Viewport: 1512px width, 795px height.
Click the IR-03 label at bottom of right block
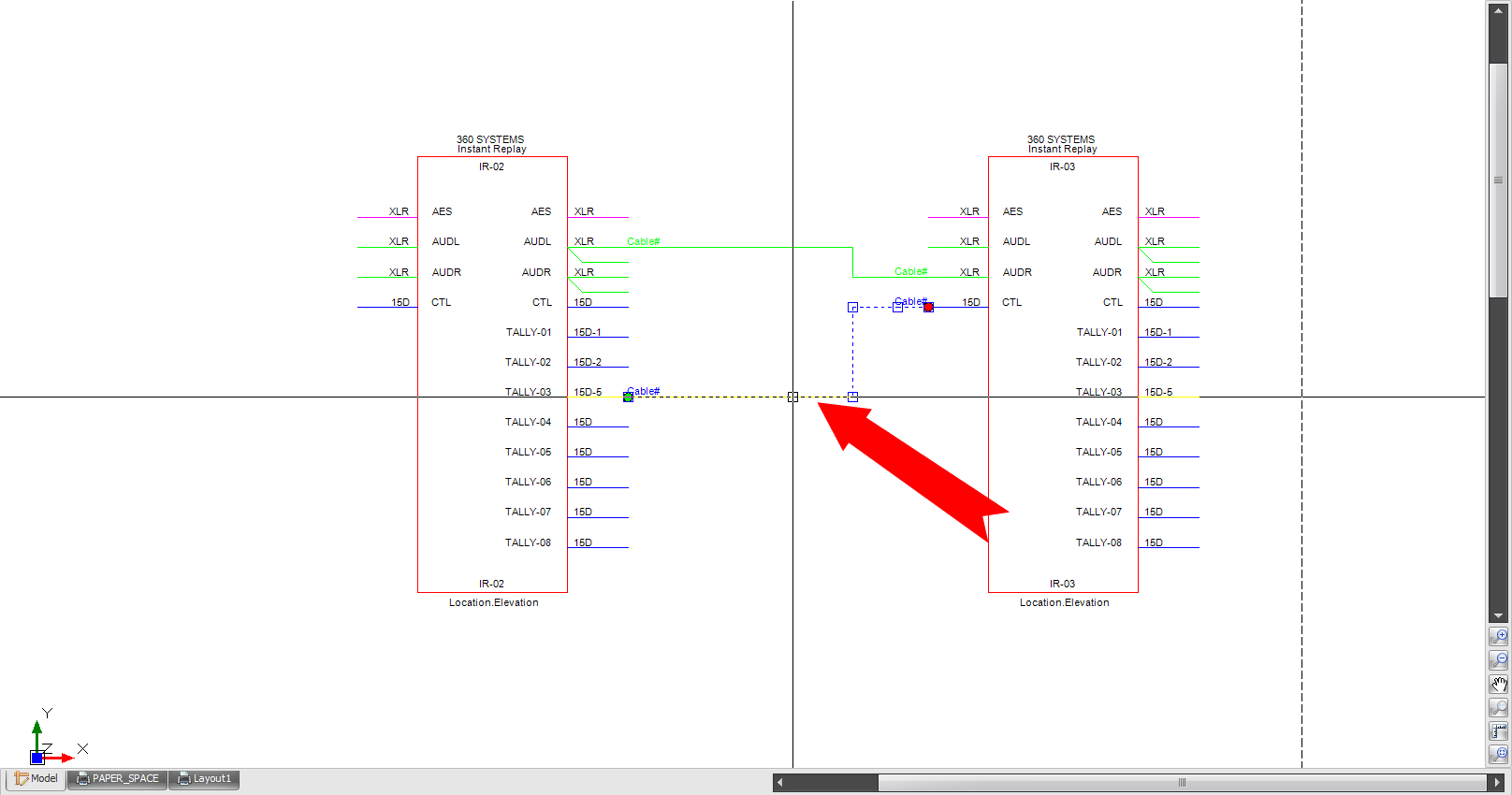[1062, 584]
